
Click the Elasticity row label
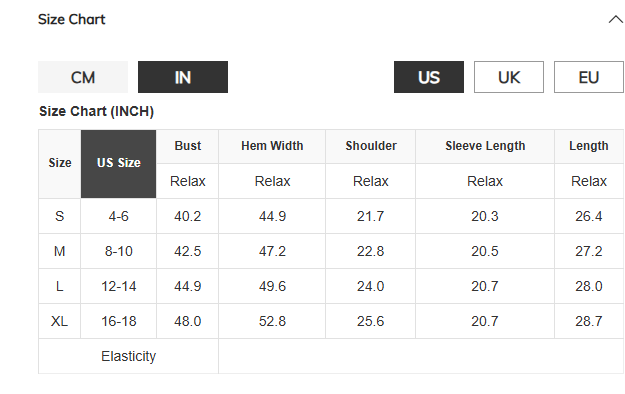[128, 356]
